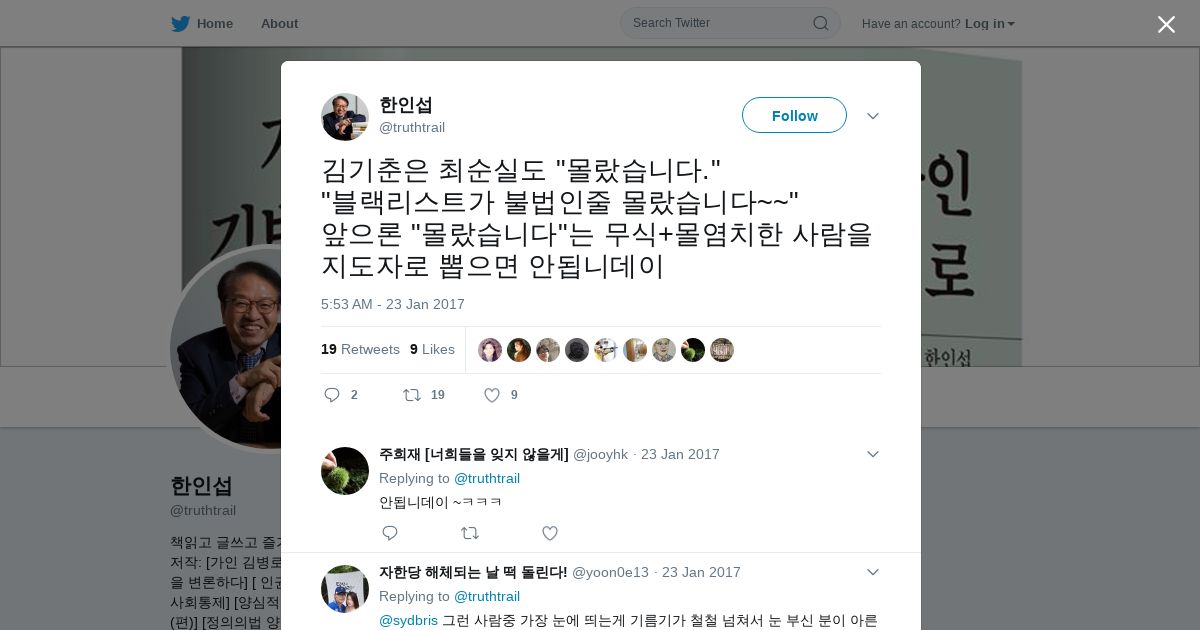1200x630 pixels.
Task: Open the Home menu item
Action: point(202,24)
